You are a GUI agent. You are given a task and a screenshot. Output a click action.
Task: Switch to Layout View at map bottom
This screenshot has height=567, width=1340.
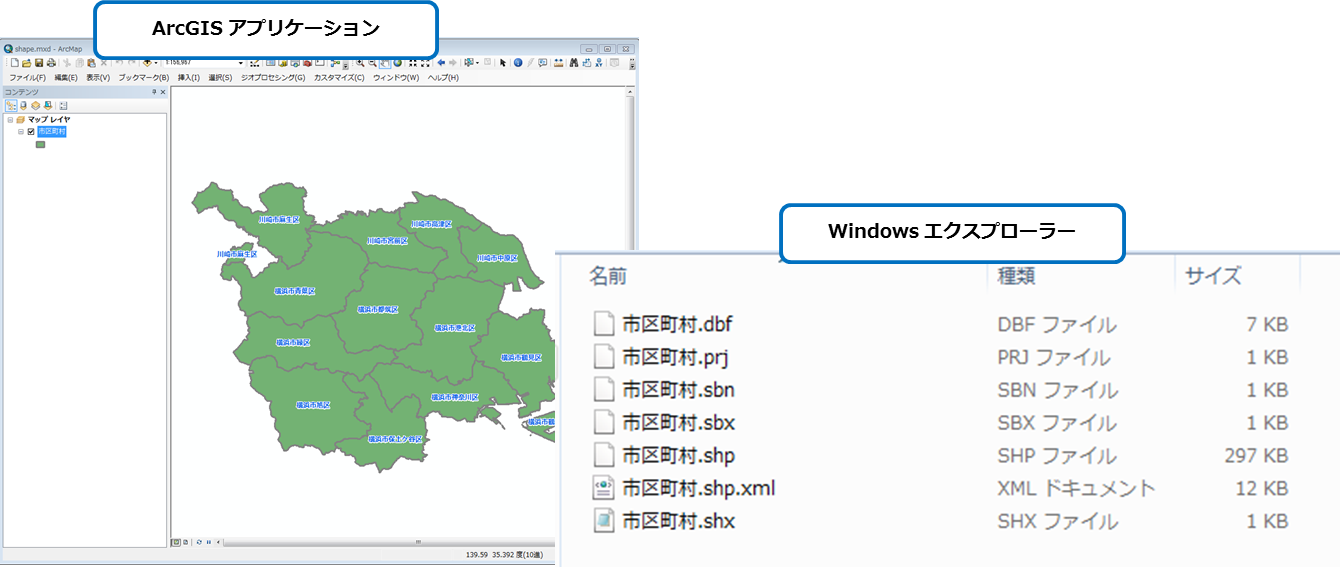pos(186,542)
